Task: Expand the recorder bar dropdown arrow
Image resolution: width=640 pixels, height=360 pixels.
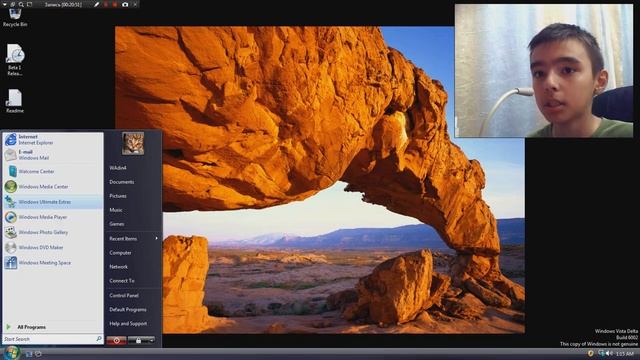Action: click(x=4, y=4)
